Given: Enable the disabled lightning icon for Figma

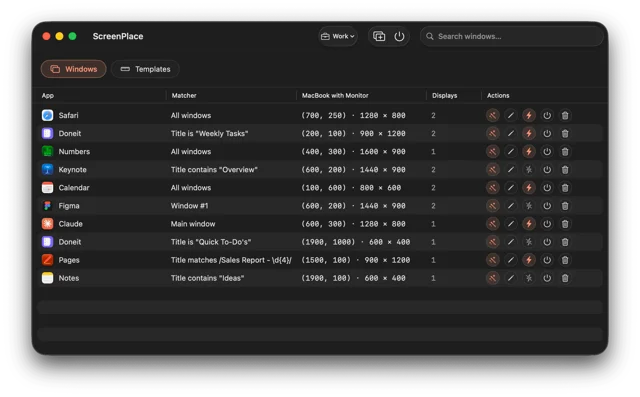Looking at the screenshot, I should [529, 206].
